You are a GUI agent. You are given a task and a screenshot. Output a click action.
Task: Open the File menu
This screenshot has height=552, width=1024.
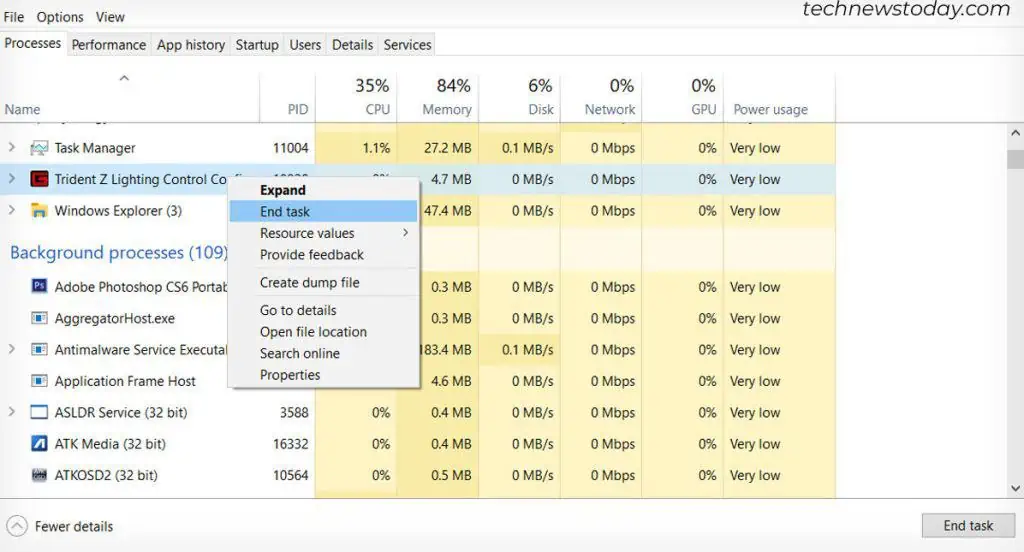(14, 17)
